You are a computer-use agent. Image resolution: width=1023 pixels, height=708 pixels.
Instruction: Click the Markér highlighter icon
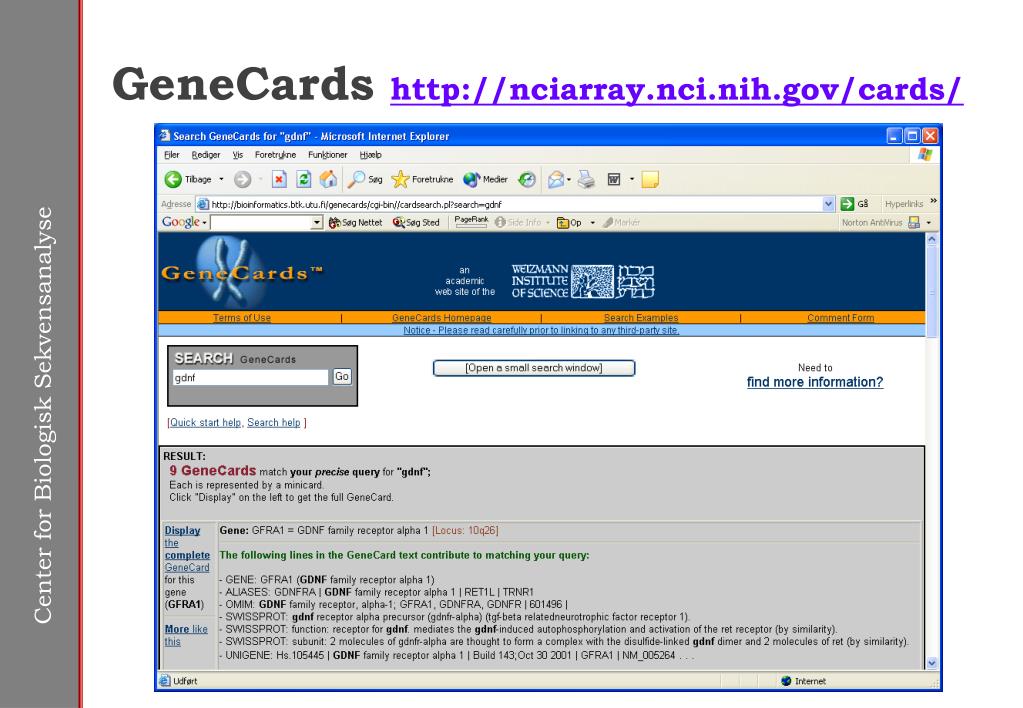point(608,223)
